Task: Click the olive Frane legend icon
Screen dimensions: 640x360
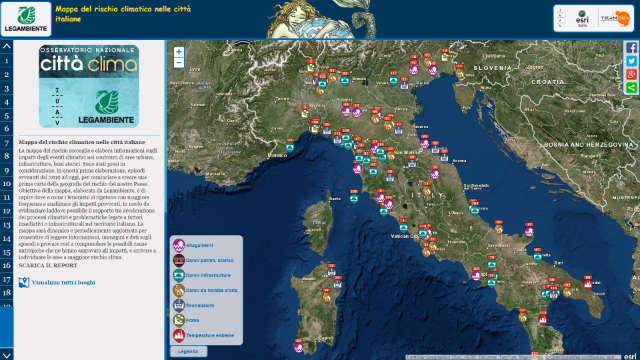Action: (179, 320)
